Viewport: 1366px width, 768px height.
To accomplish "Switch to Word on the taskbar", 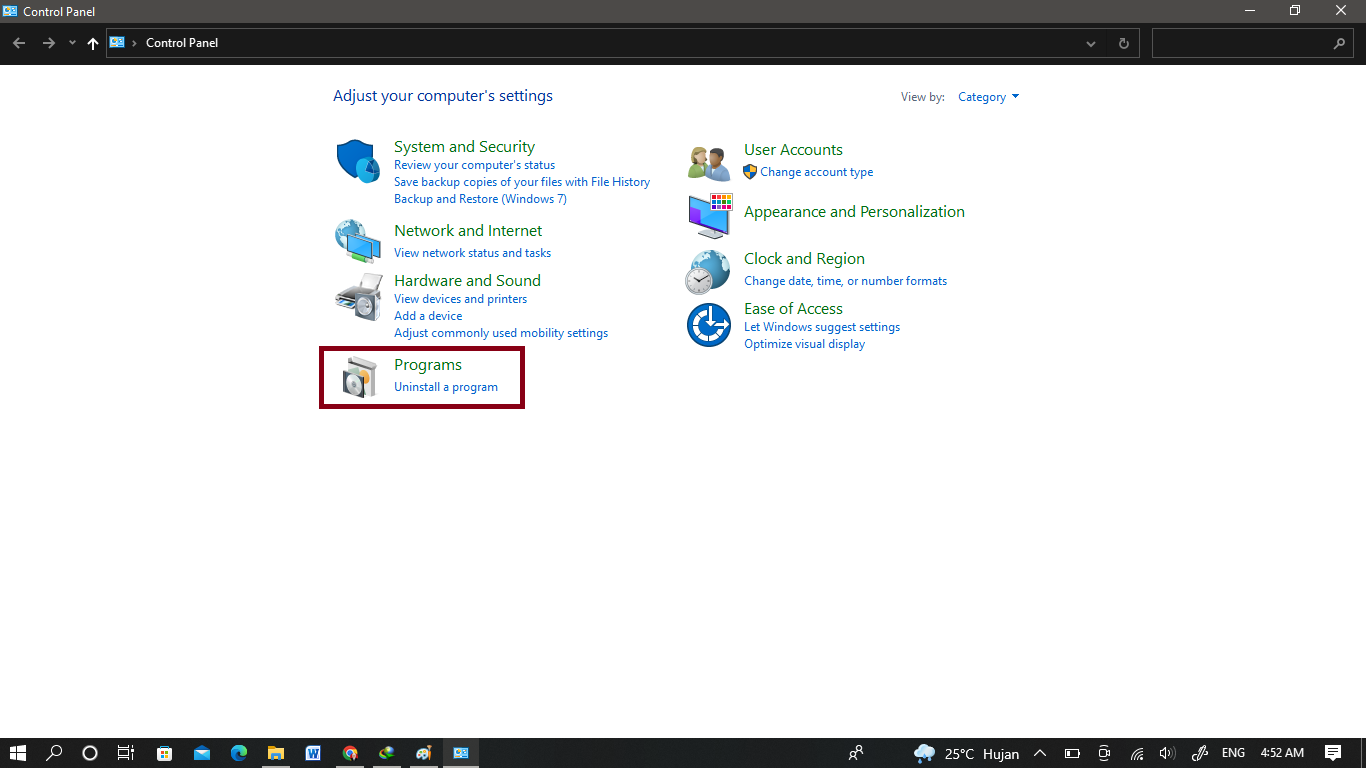I will (313, 753).
